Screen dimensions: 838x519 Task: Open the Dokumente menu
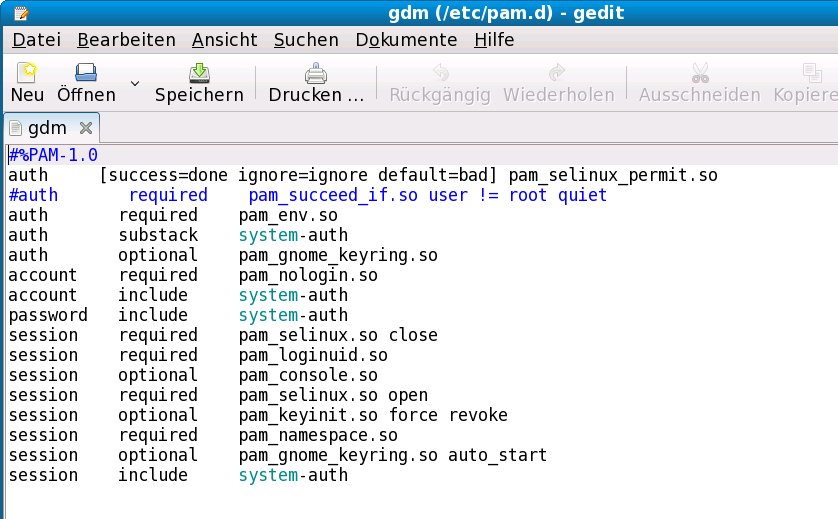pos(406,40)
